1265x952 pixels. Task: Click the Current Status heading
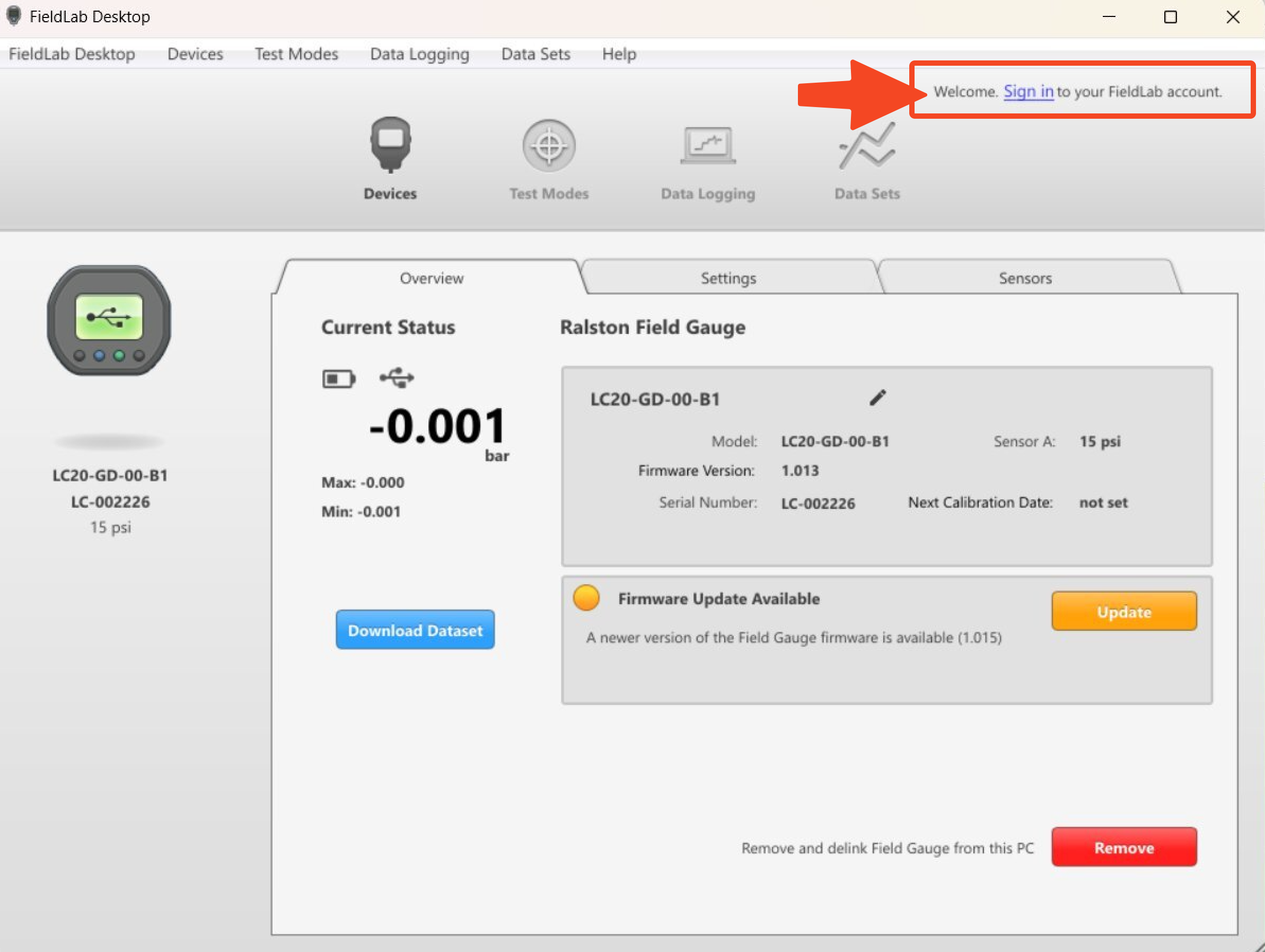click(x=388, y=327)
